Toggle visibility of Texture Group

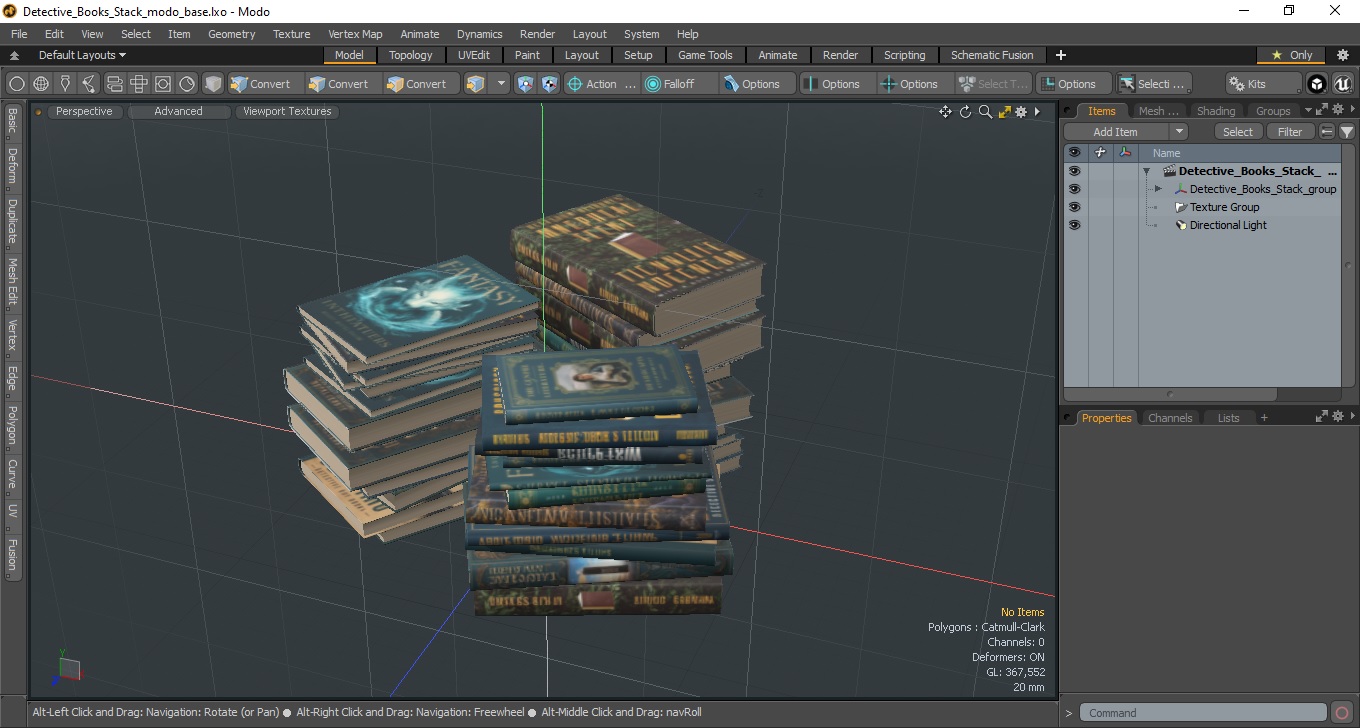pos(1074,207)
